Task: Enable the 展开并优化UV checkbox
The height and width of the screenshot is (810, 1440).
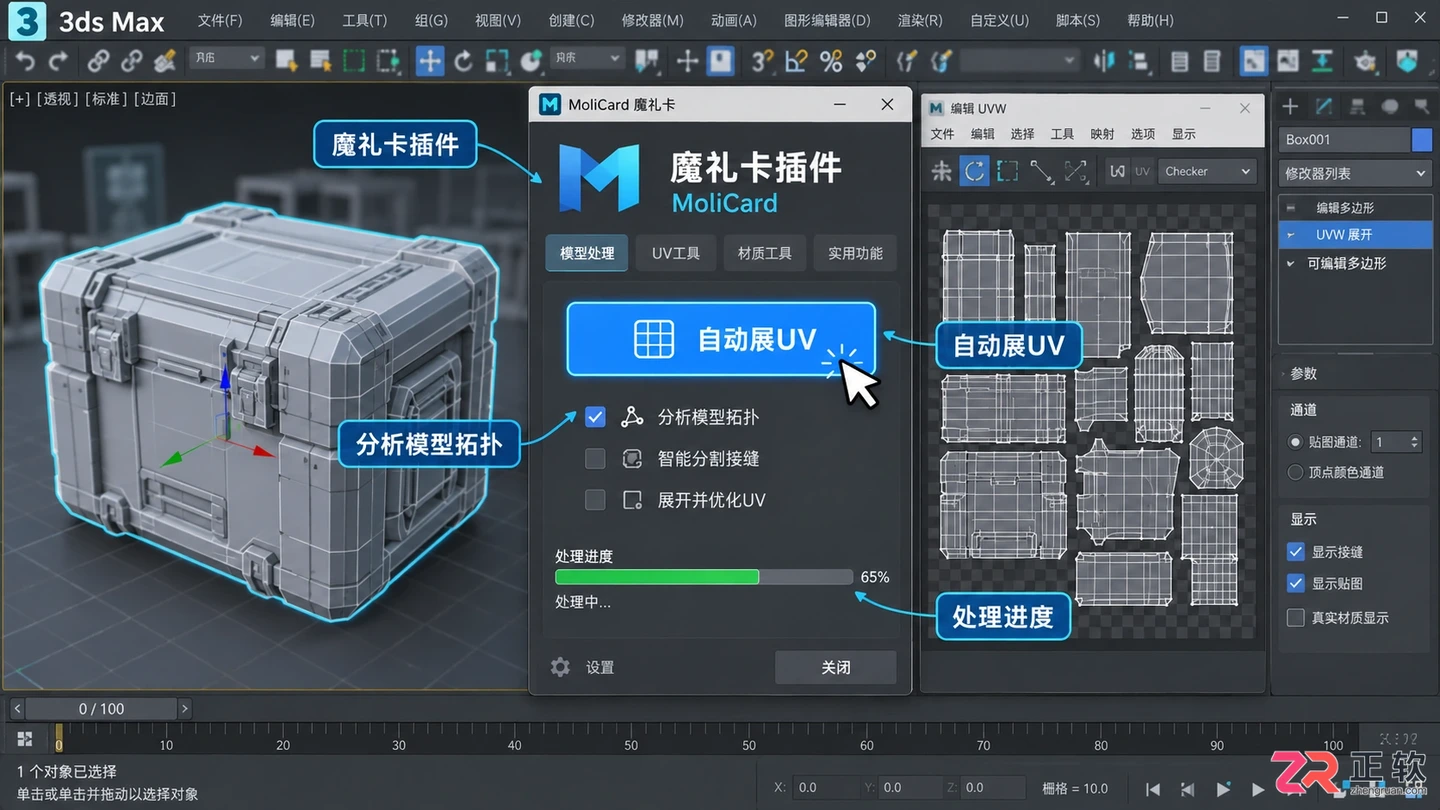Action: coord(595,500)
